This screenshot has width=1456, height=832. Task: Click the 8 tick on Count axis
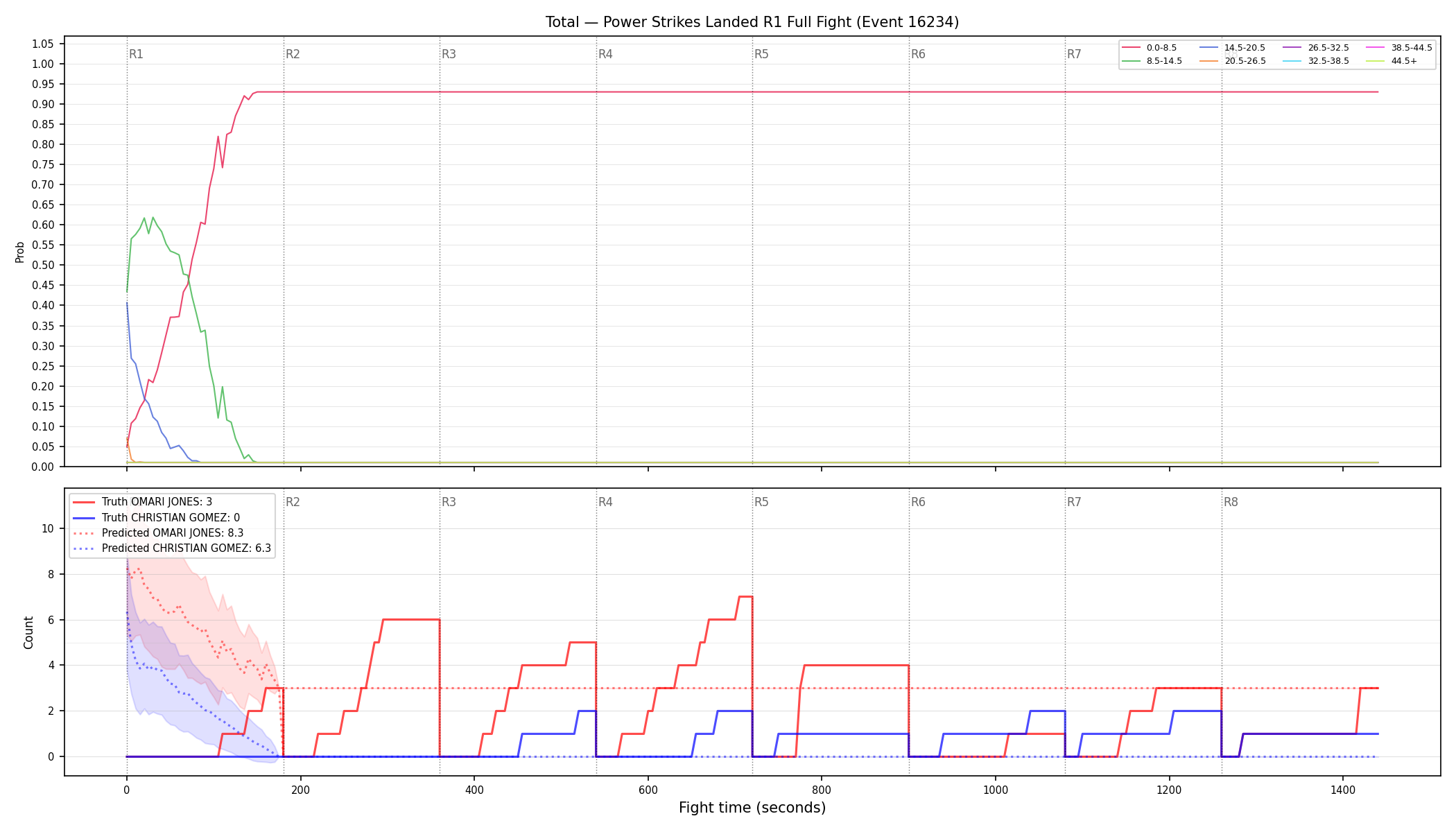[x=51, y=574]
